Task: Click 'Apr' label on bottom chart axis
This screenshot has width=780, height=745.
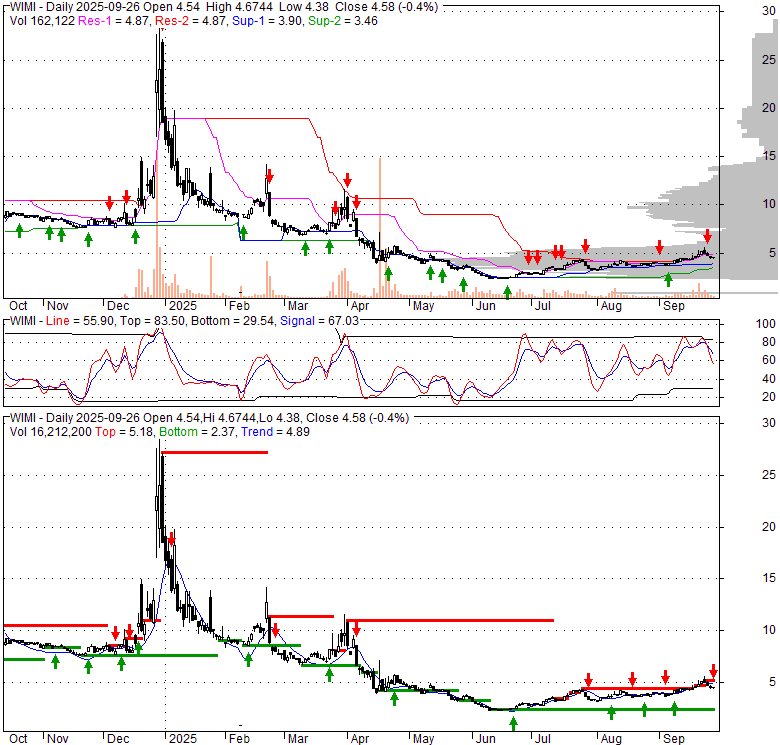Action: (360, 739)
